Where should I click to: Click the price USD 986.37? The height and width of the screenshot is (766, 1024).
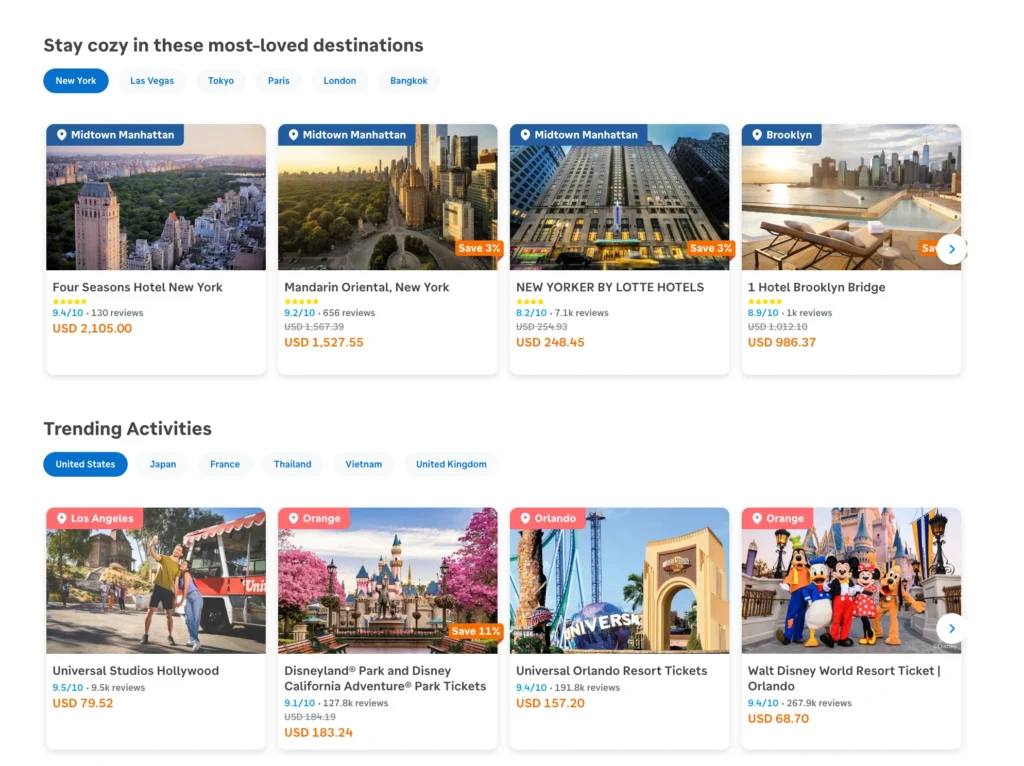[782, 342]
